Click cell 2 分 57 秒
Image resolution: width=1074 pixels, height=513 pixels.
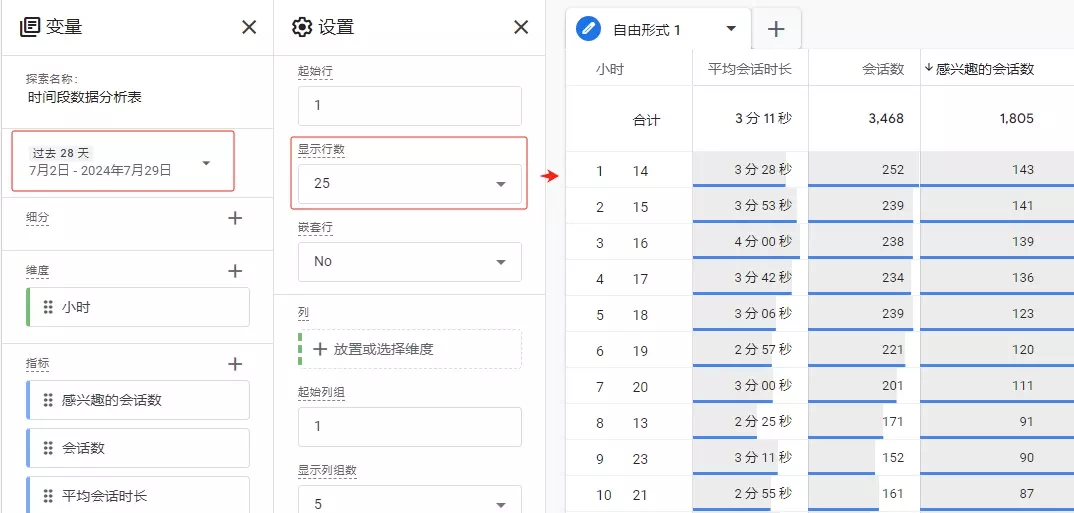pyautogui.click(x=763, y=349)
